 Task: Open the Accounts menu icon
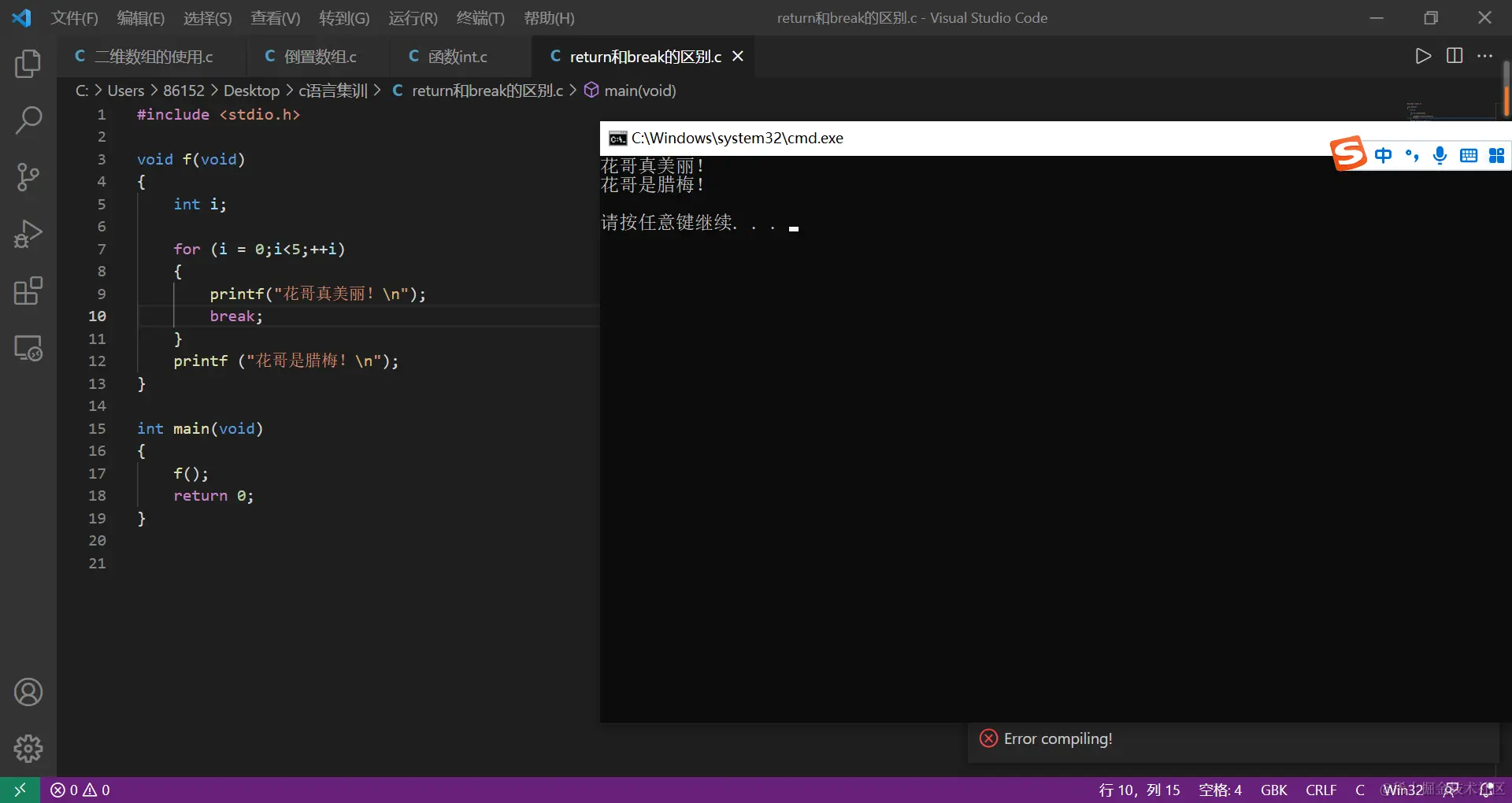[x=28, y=692]
